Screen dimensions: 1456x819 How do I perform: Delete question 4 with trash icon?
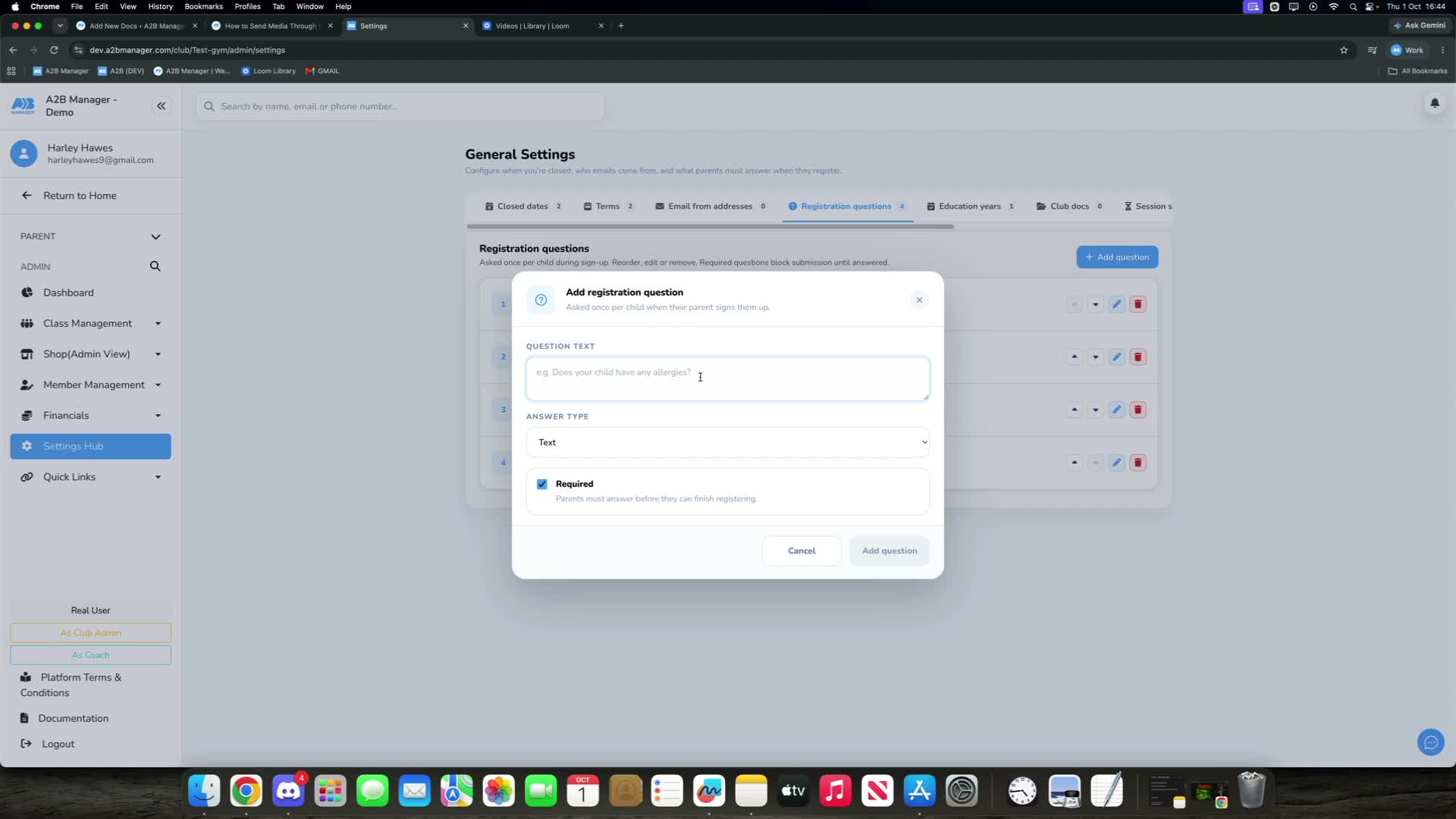click(1137, 463)
